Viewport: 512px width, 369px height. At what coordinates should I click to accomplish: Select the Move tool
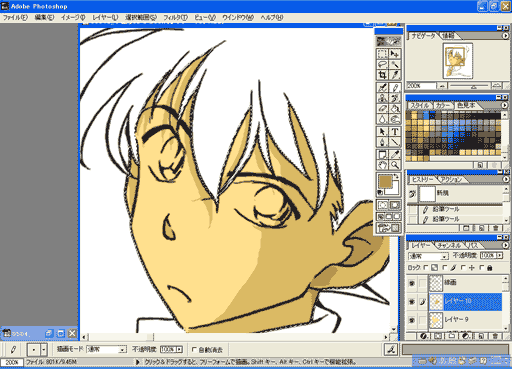(395, 54)
